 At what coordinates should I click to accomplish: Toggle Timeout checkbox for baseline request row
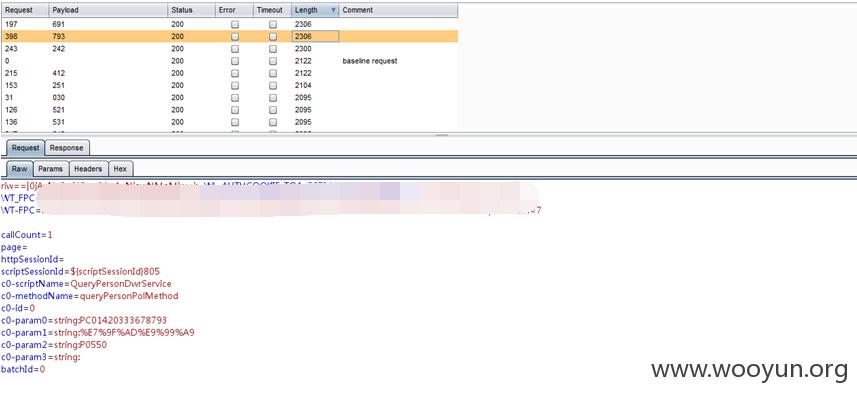point(273,61)
